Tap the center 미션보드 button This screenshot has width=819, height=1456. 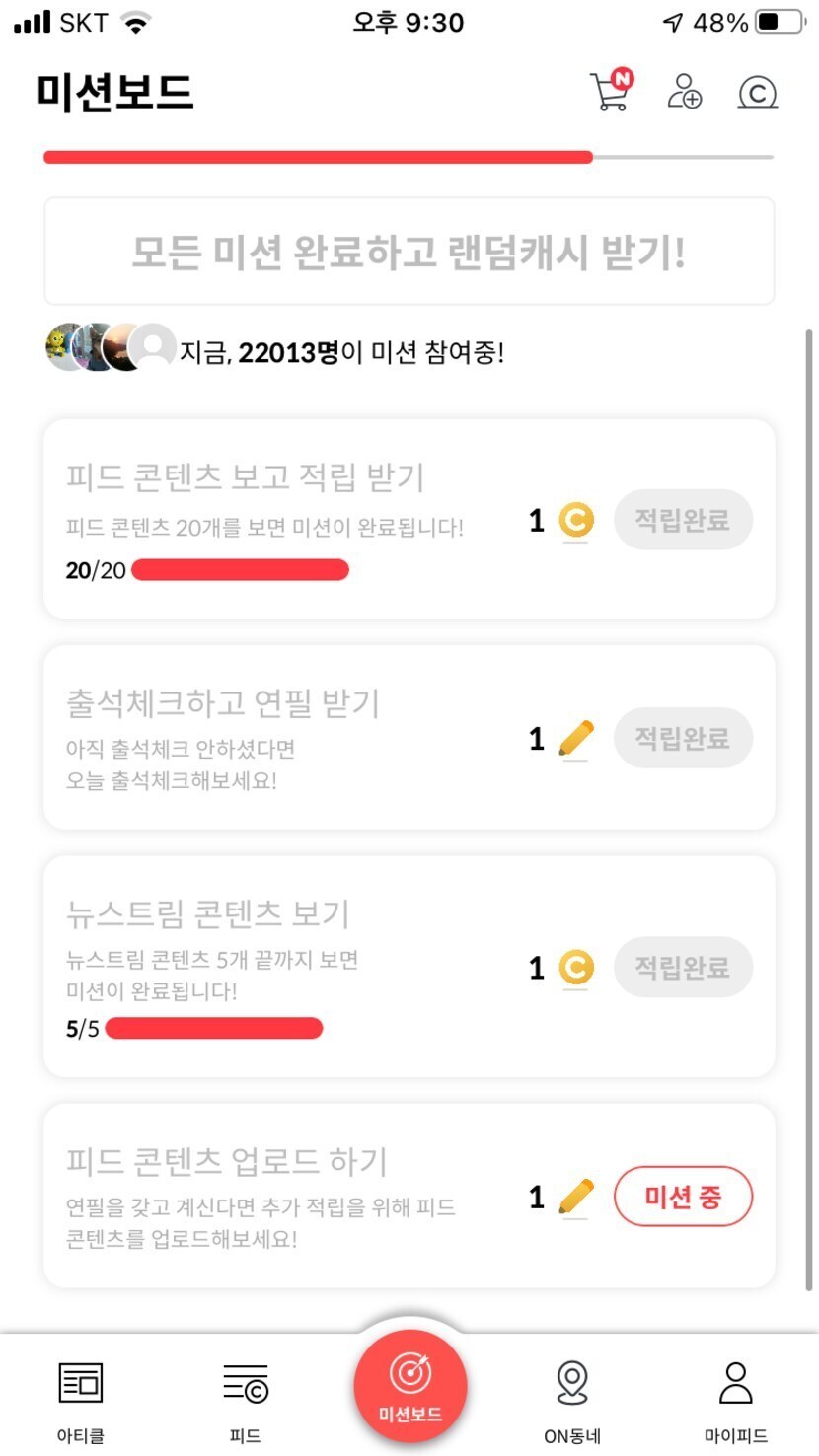[x=409, y=1386]
